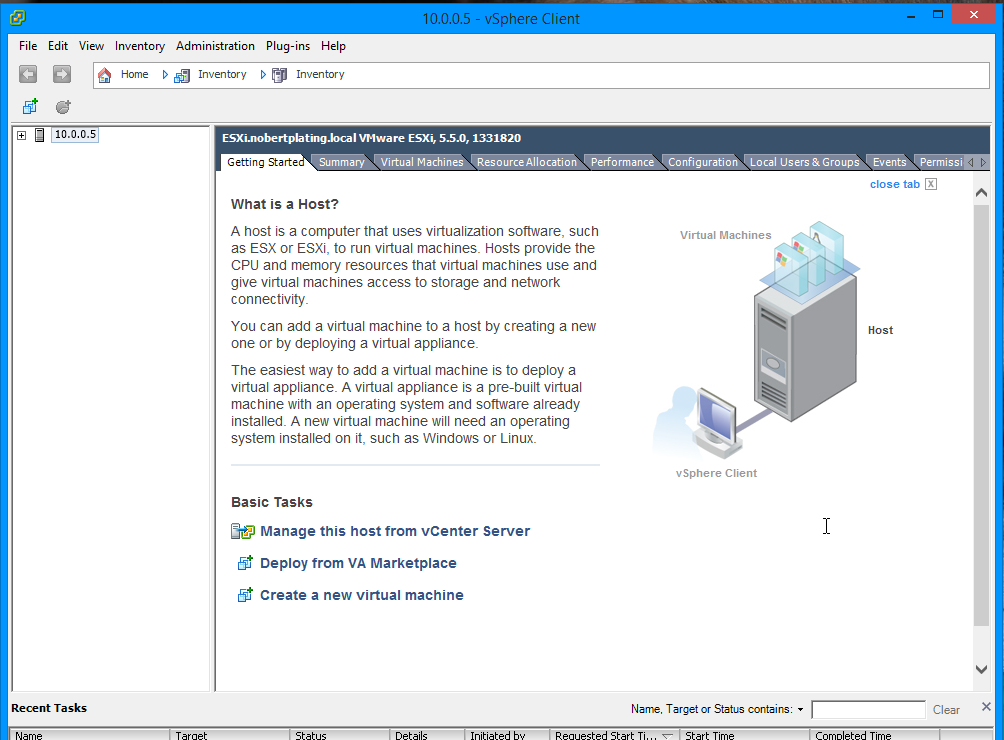Click the back navigation arrow icon
The width and height of the screenshot is (1004, 740).
tap(27, 73)
